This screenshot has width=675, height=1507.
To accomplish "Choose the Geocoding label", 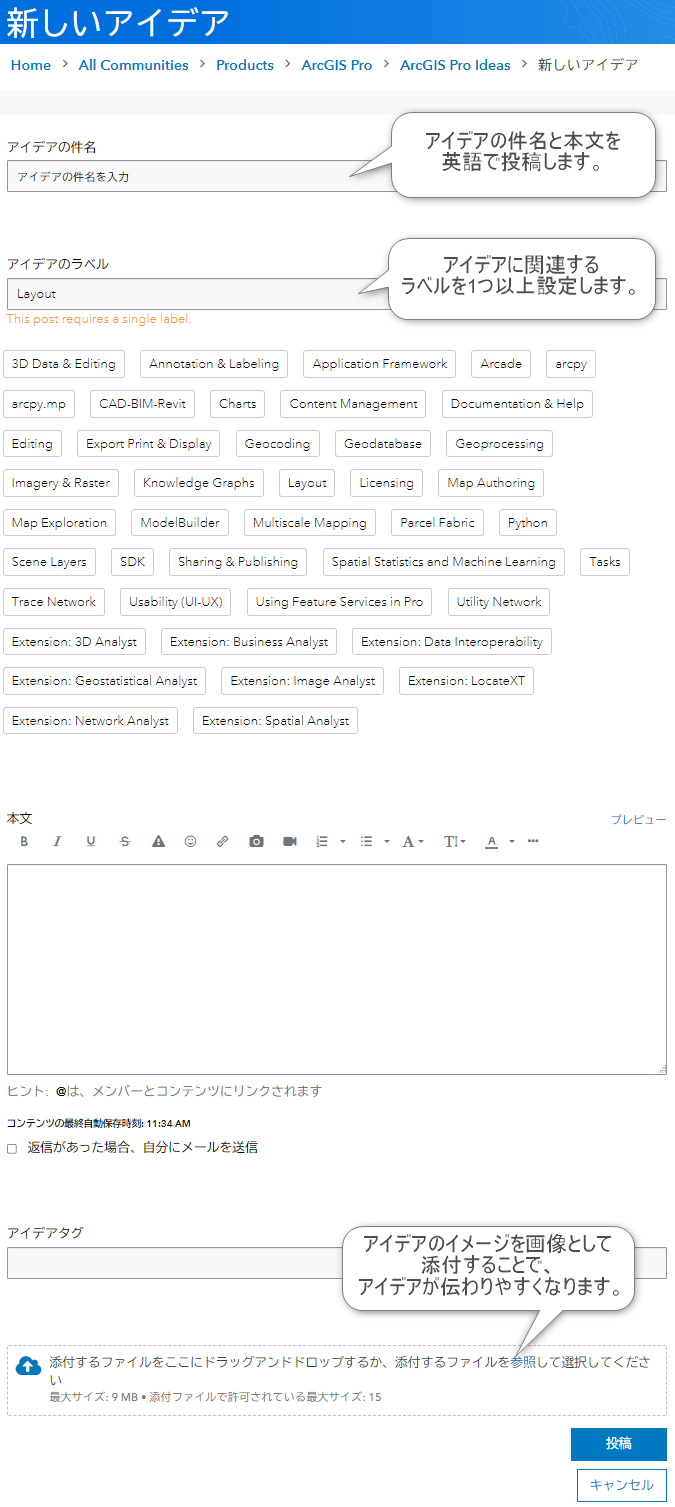I will pyautogui.click(x=278, y=443).
